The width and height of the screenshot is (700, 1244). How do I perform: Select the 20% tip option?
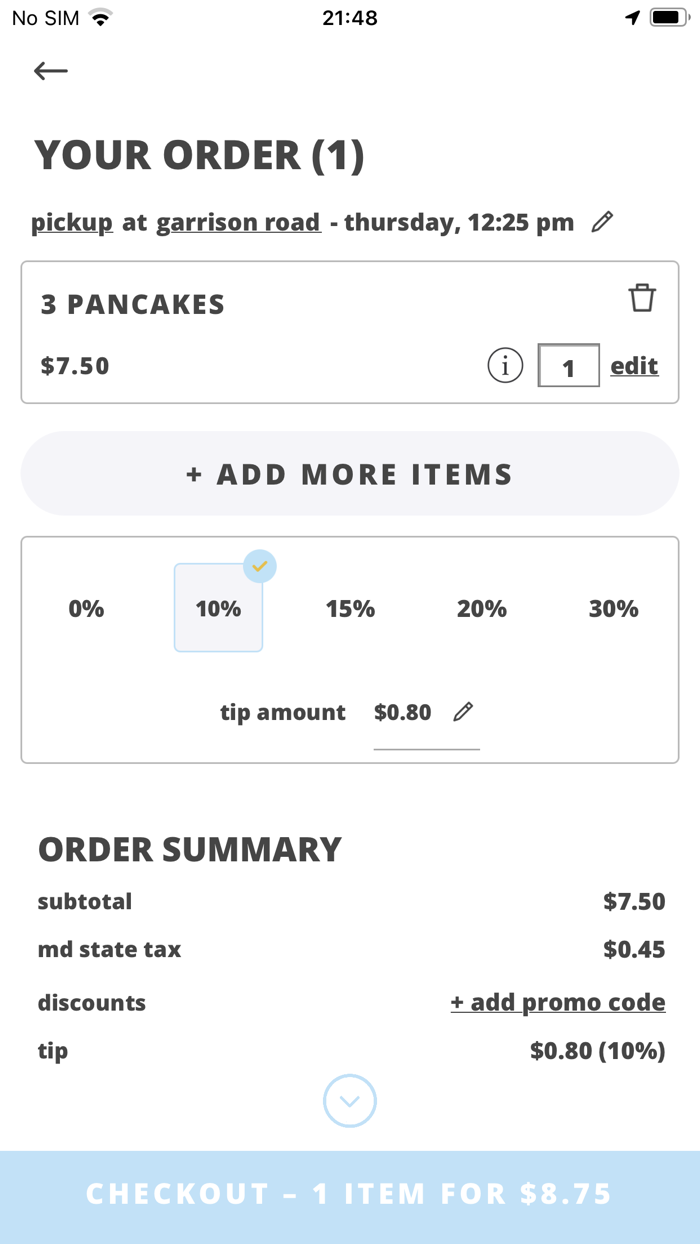482,608
